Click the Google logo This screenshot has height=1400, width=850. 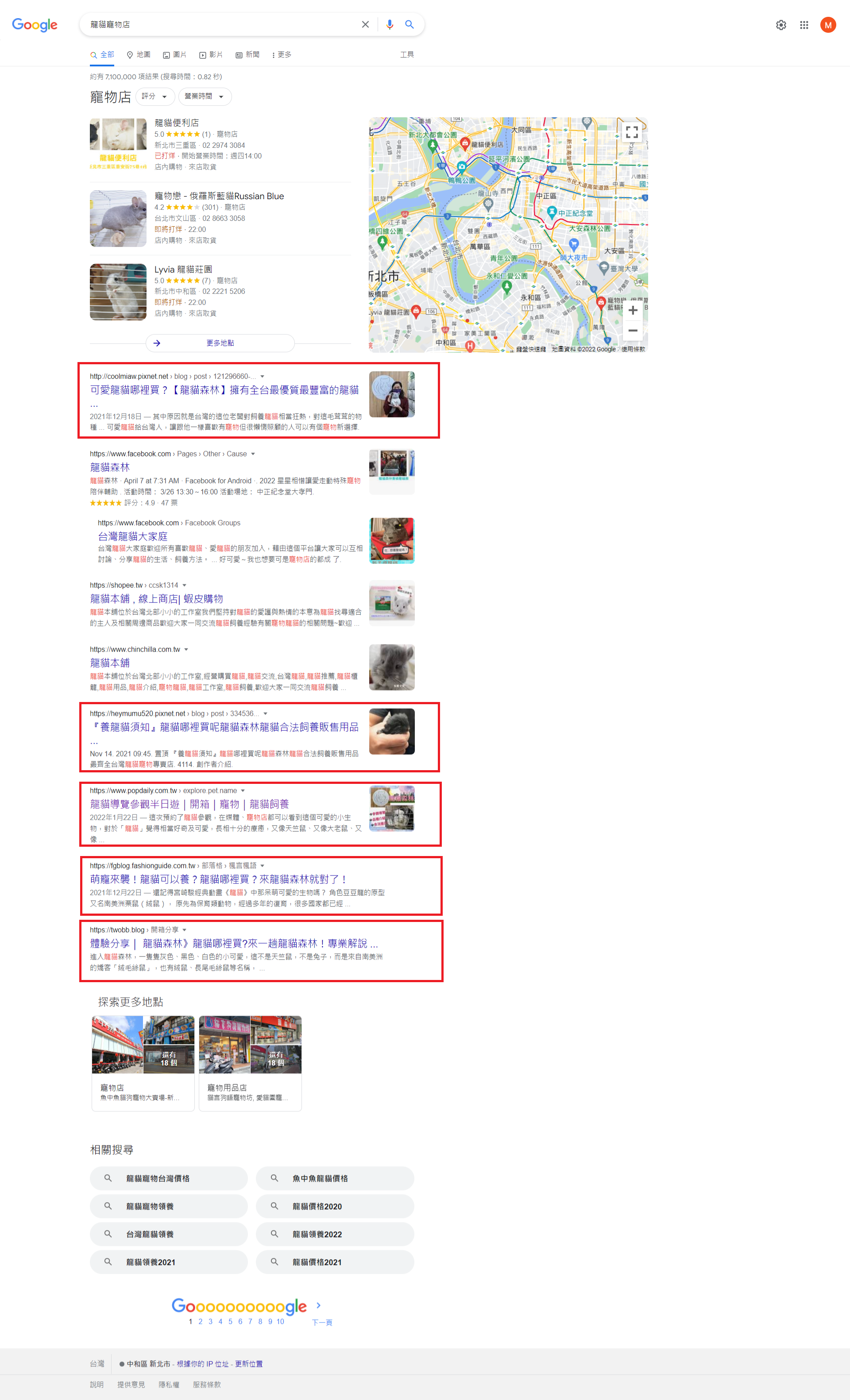pyautogui.click(x=35, y=25)
